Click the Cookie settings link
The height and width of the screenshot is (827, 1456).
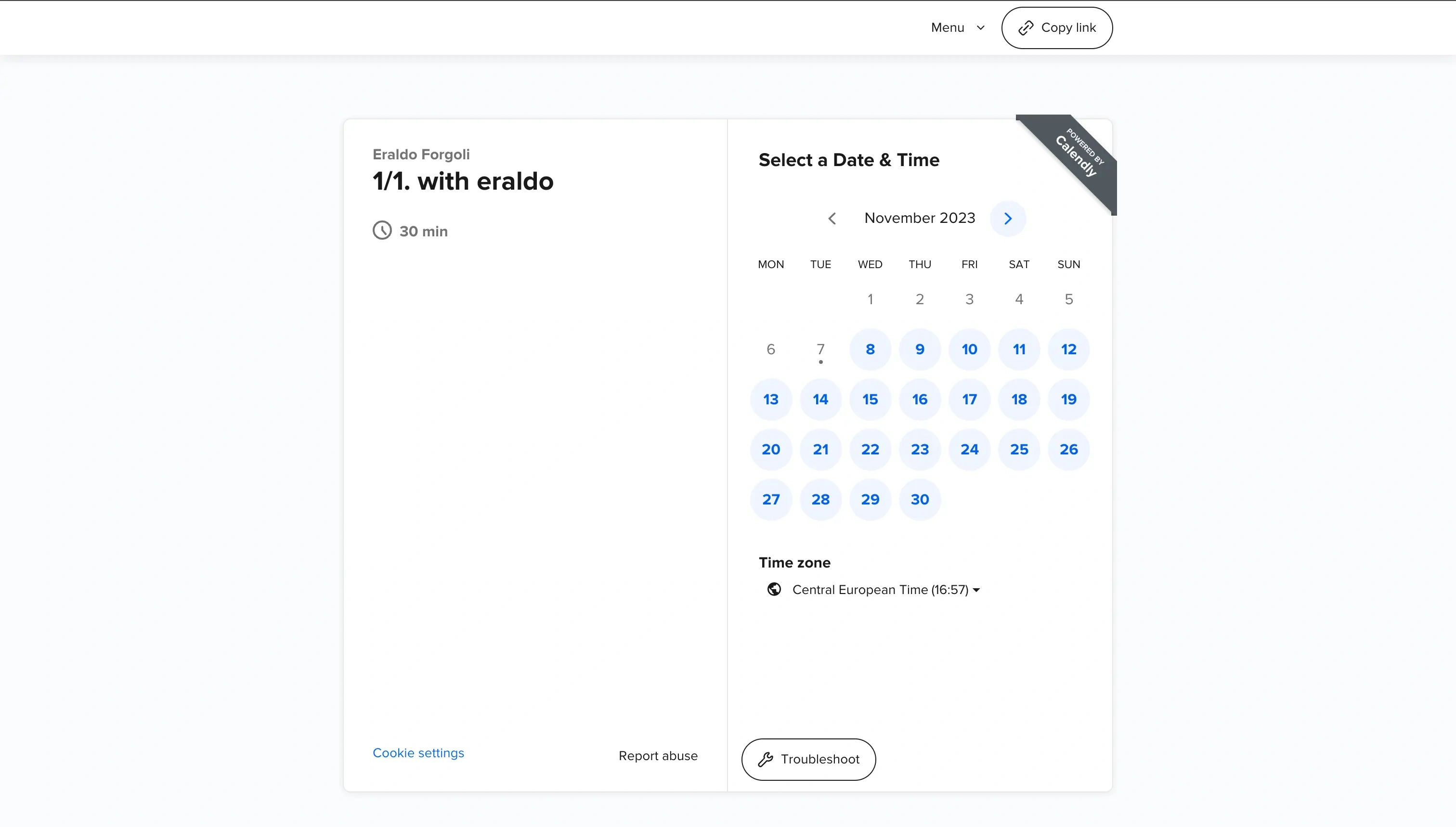(418, 753)
